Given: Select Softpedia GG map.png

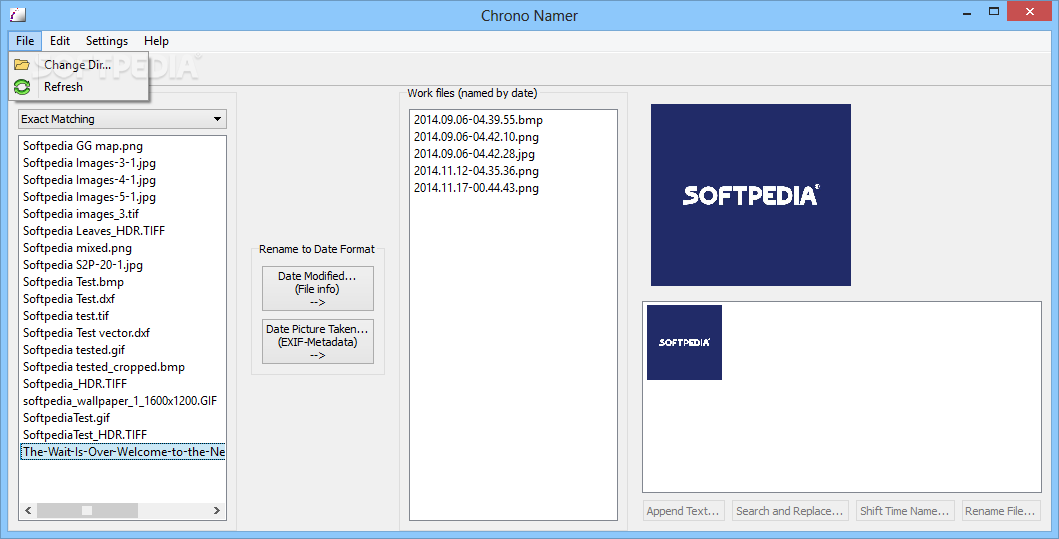Looking at the screenshot, I should (x=83, y=146).
